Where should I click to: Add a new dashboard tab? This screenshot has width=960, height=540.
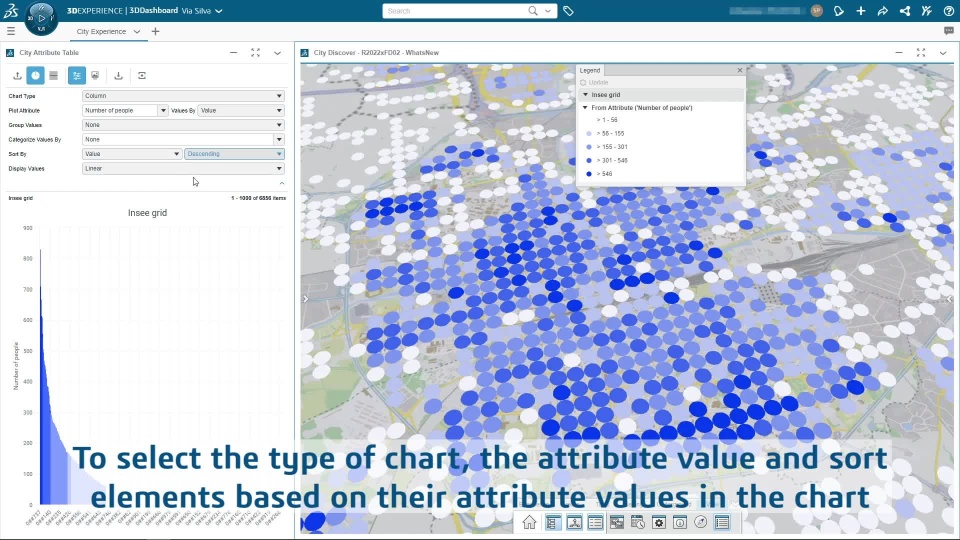pyautogui.click(x=156, y=31)
